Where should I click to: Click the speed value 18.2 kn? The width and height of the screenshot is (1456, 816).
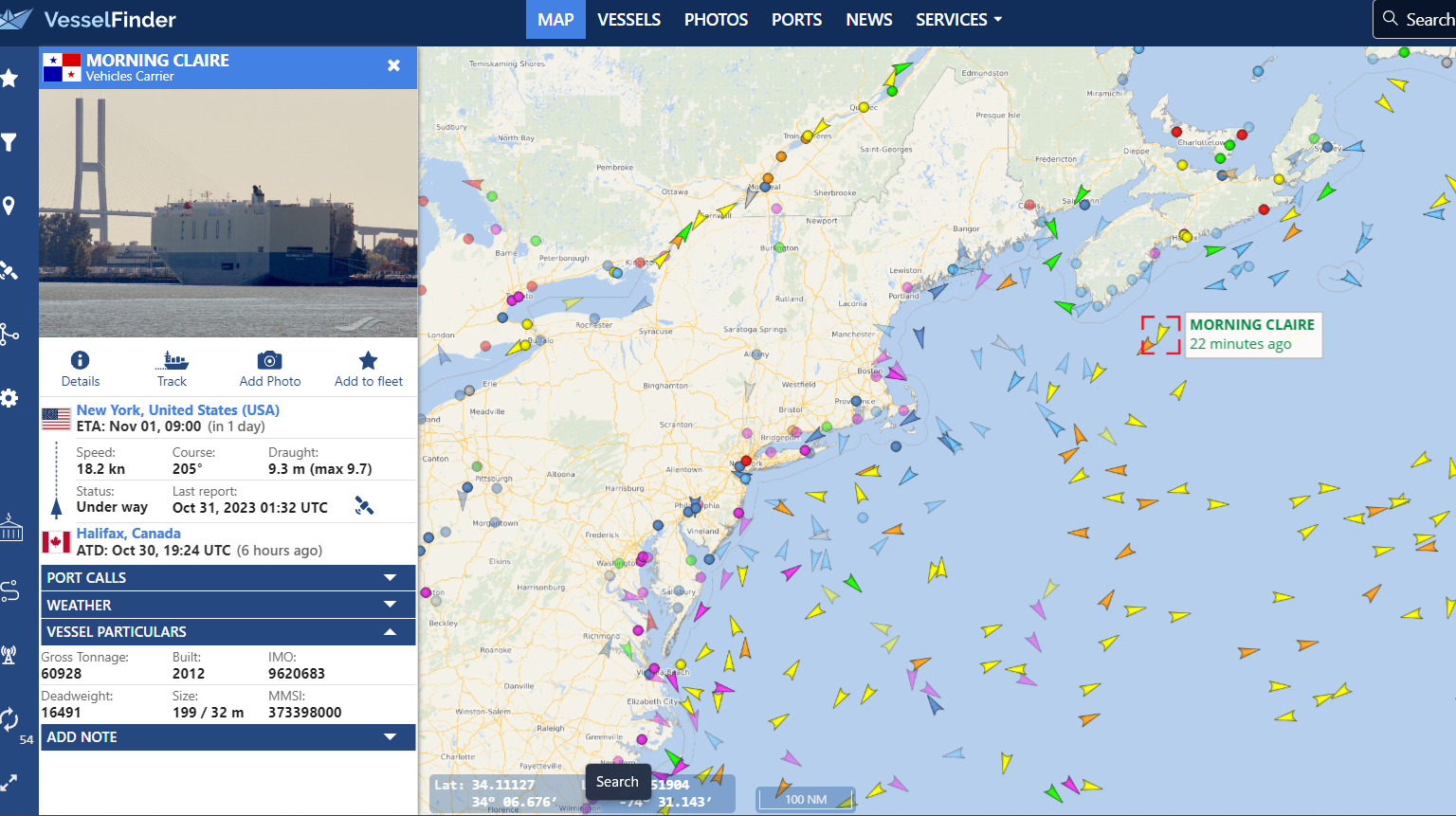[100, 469]
